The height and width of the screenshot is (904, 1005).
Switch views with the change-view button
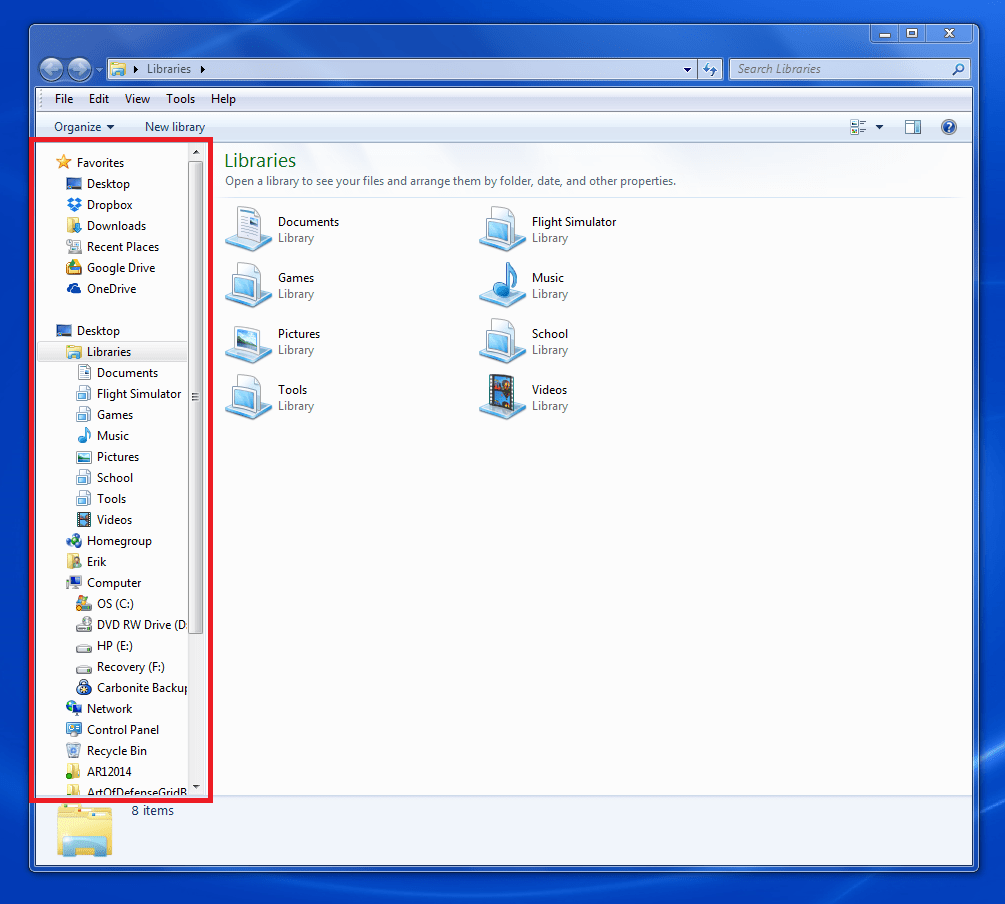pyautogui.click(x=856, y=127)
